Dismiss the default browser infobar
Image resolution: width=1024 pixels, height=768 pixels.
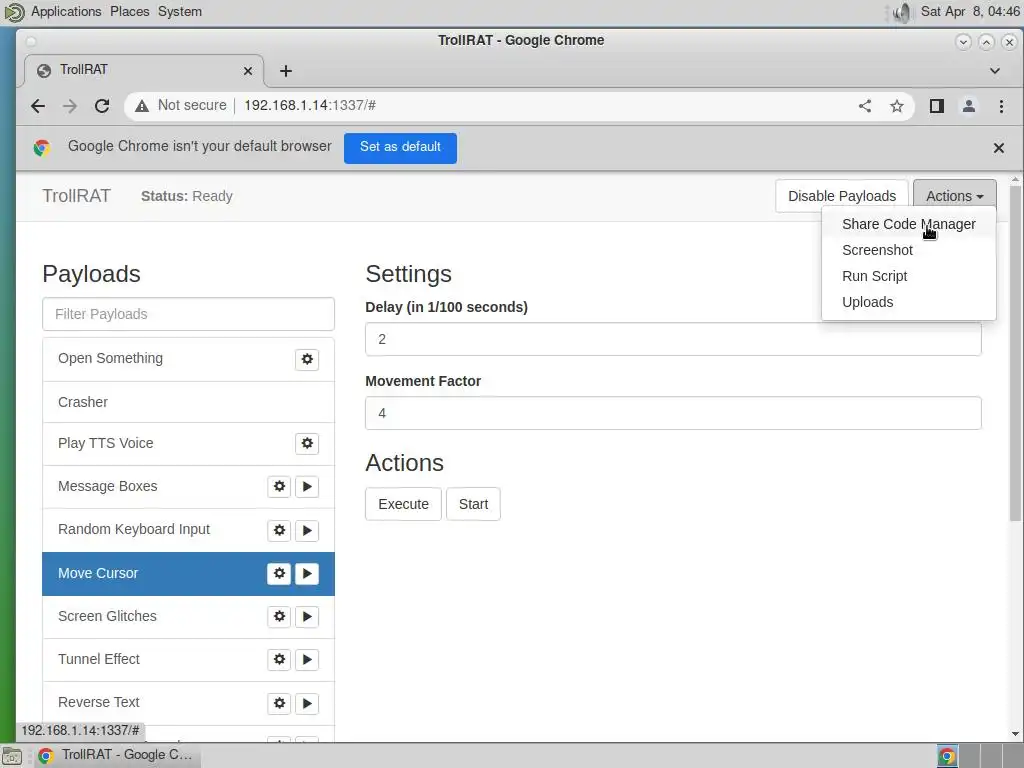click(999, 148)
